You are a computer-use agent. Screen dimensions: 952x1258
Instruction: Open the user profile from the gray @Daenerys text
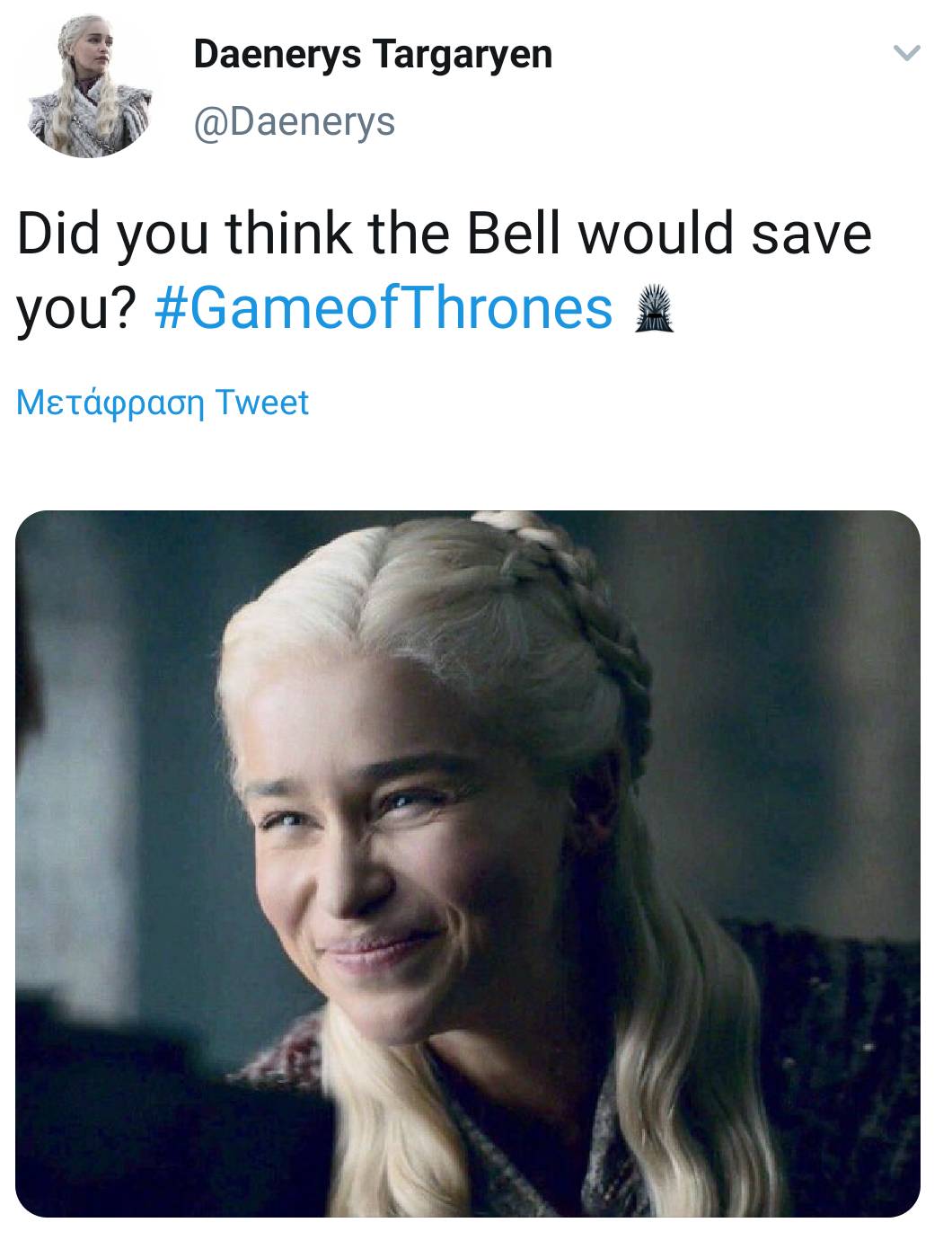tap(294, 120)
